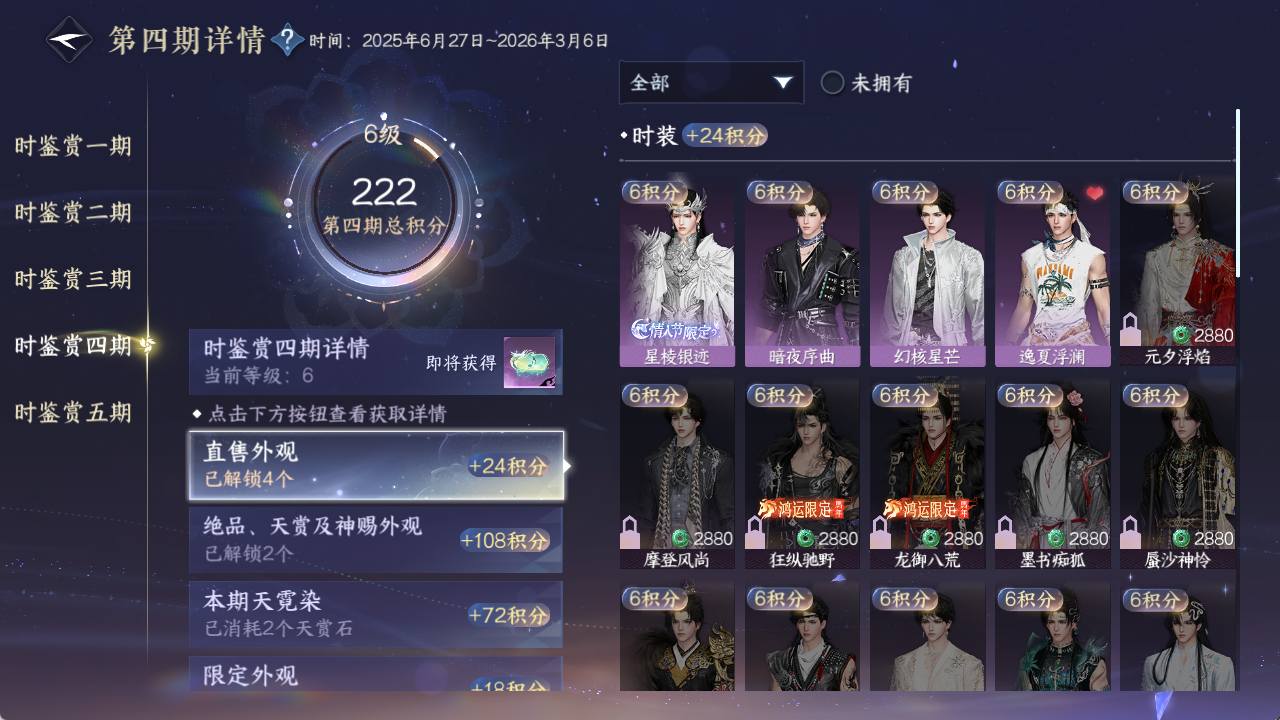Click the 时鉴赏四期详情 panel

pyautogui.click(x=376, y=362)
